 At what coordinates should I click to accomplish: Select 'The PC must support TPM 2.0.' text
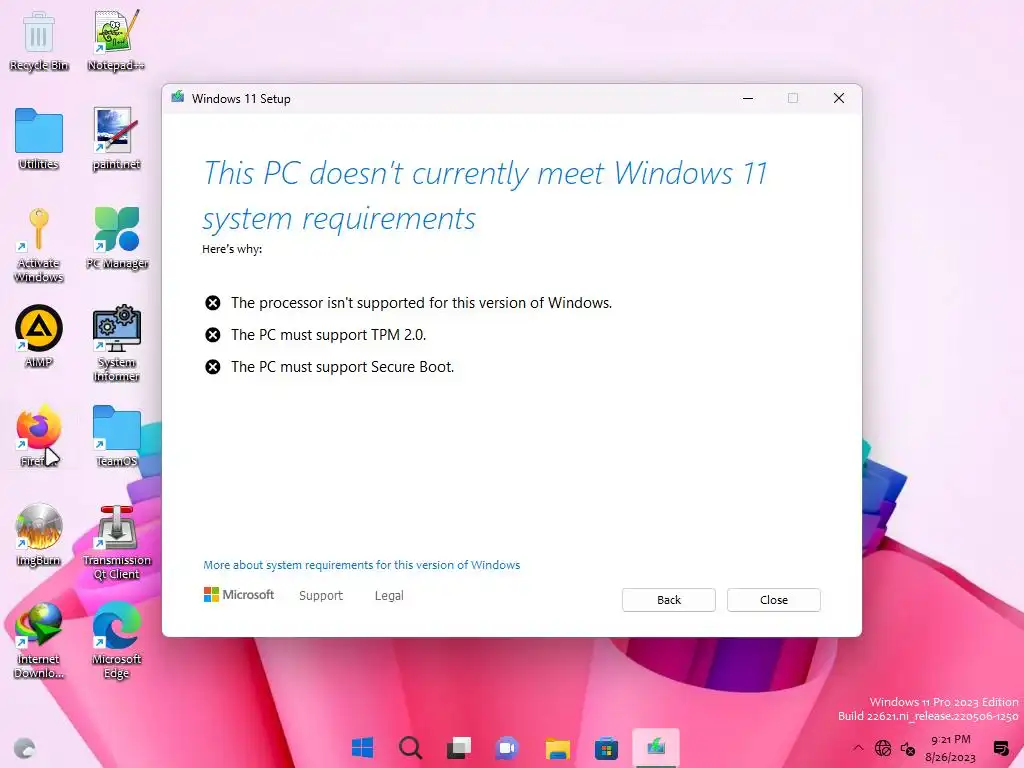(328, 335)
